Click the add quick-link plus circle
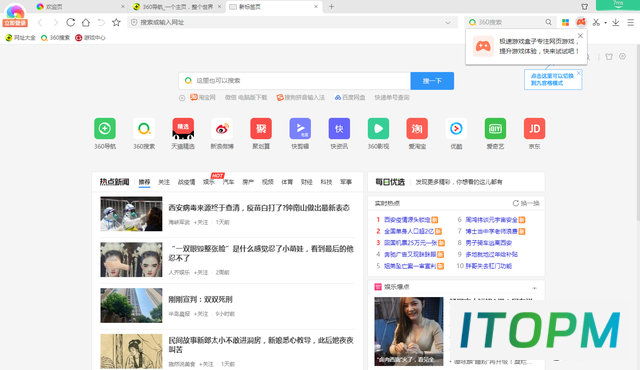The height and width of the screenshot is (370, 640). [x=182, y=98]
